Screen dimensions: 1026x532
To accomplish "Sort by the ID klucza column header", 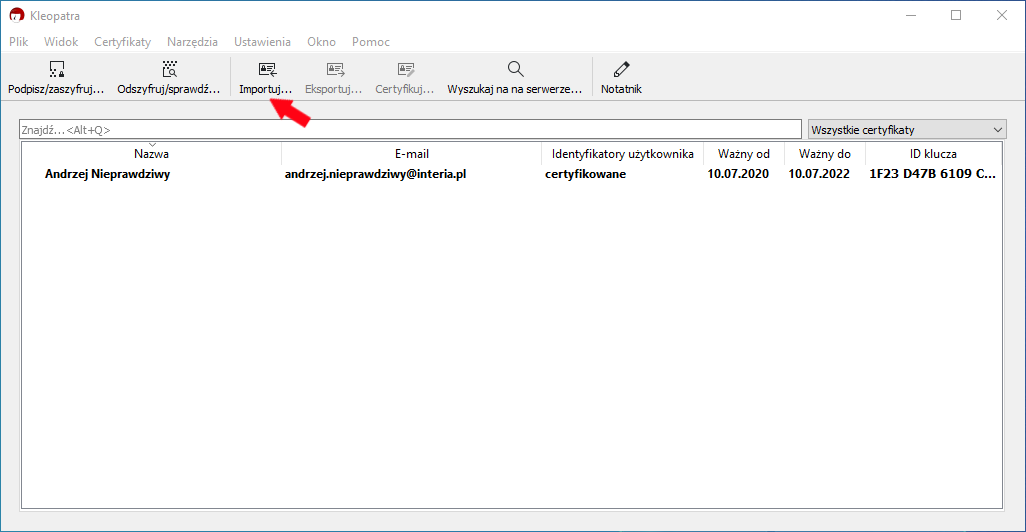I will coord(933,154).
